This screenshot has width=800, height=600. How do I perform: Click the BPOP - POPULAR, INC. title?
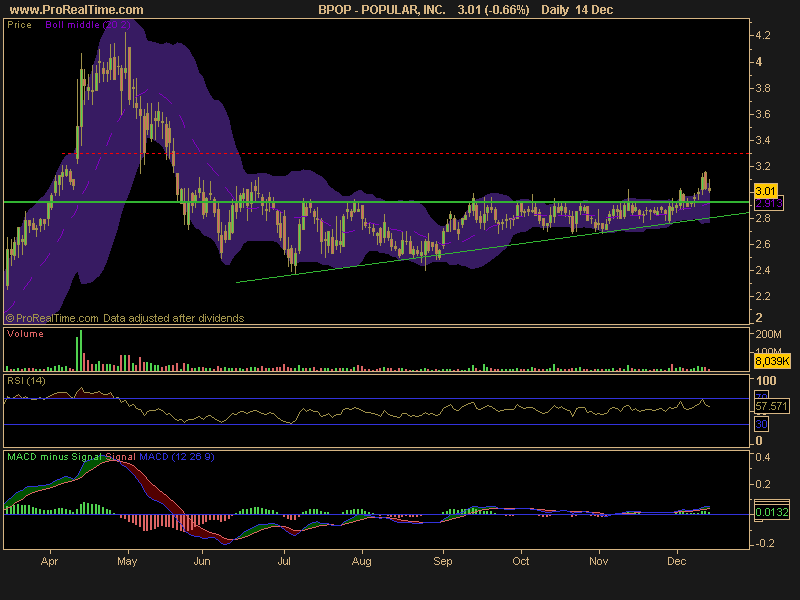382,10
